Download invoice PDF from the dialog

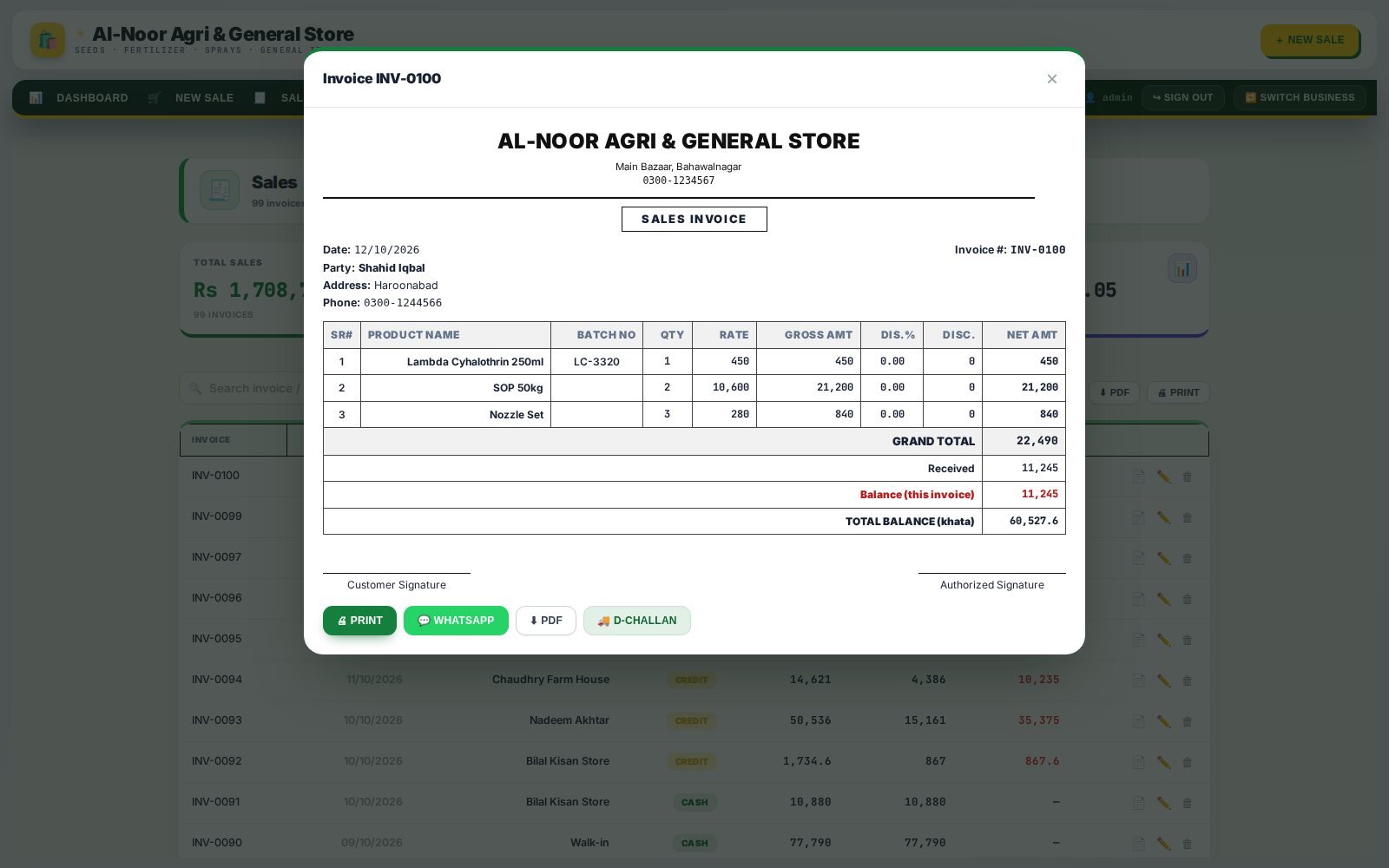[x=546, y=621]
